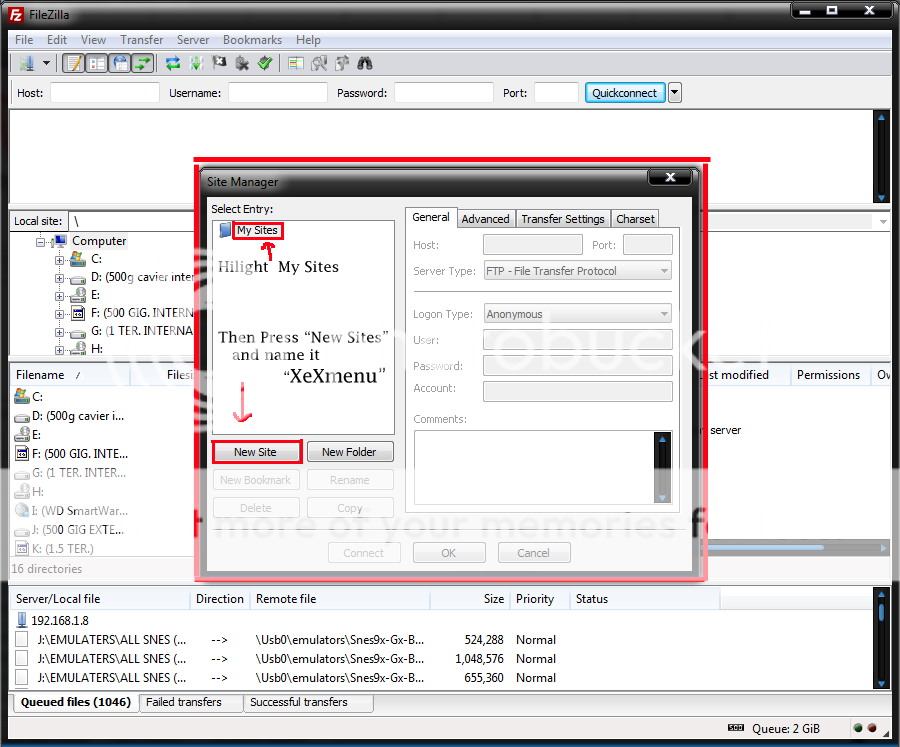Expand the D: (500g cavier) tree node
The width and height of the screenshot is (900, 747).
click(59, 278)
